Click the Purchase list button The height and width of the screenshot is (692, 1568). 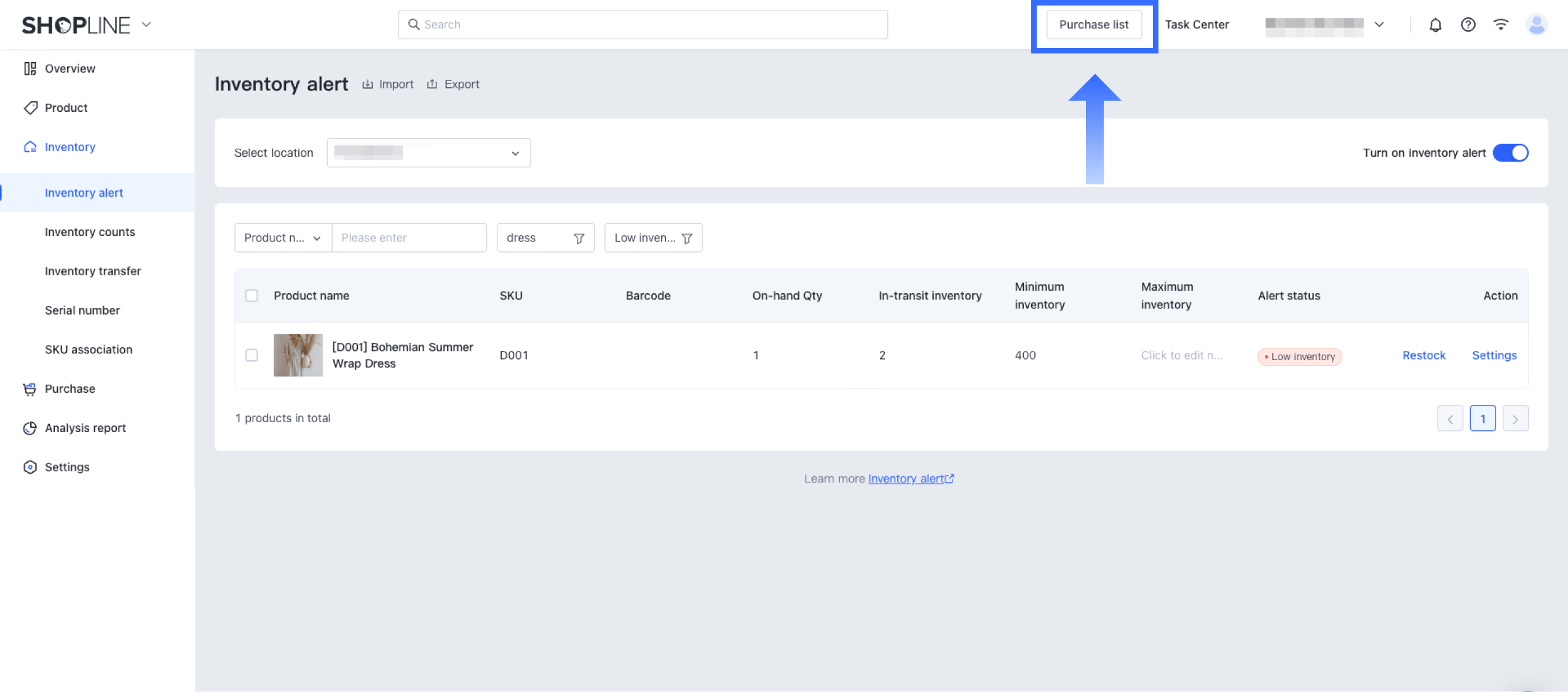(1093, 25)
